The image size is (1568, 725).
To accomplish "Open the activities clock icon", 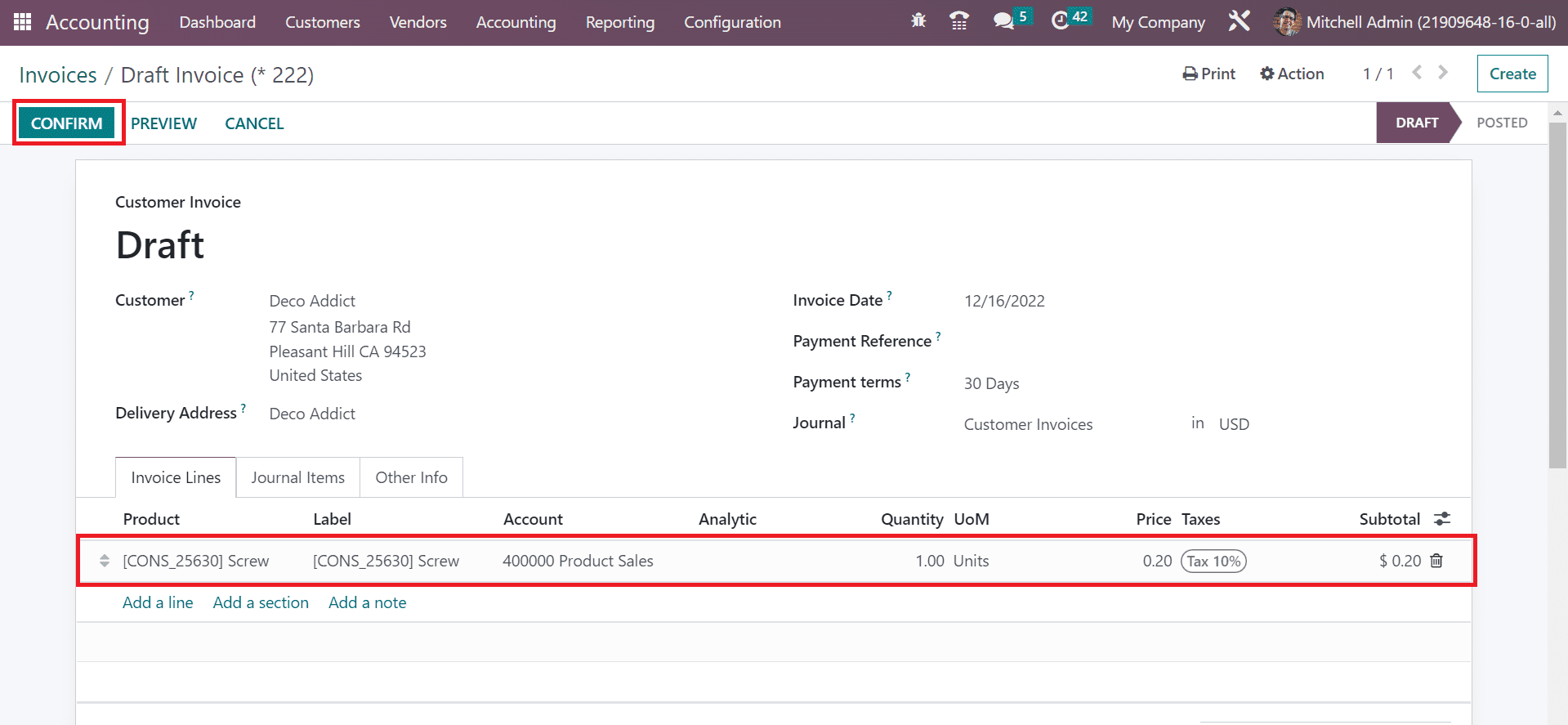I will (x=1060, y=21).
